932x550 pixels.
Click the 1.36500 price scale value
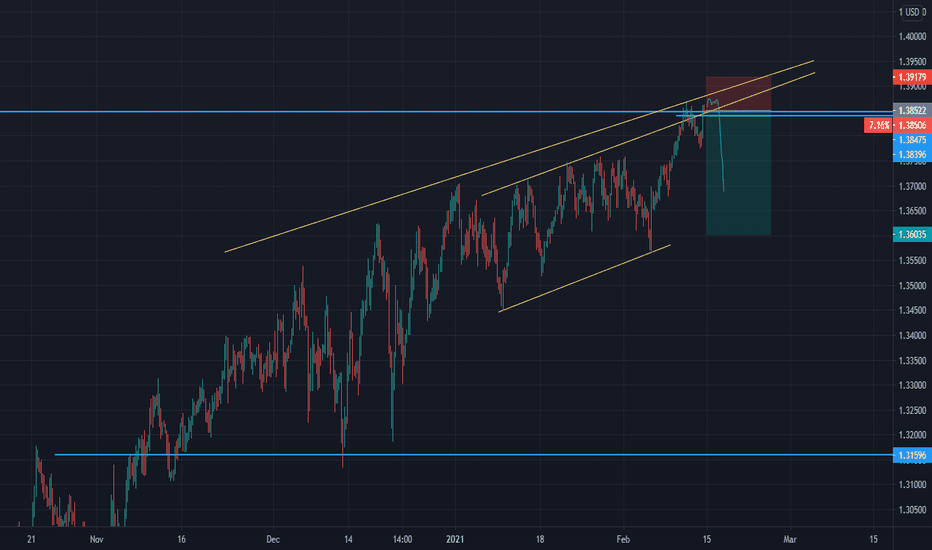point(912,211)
